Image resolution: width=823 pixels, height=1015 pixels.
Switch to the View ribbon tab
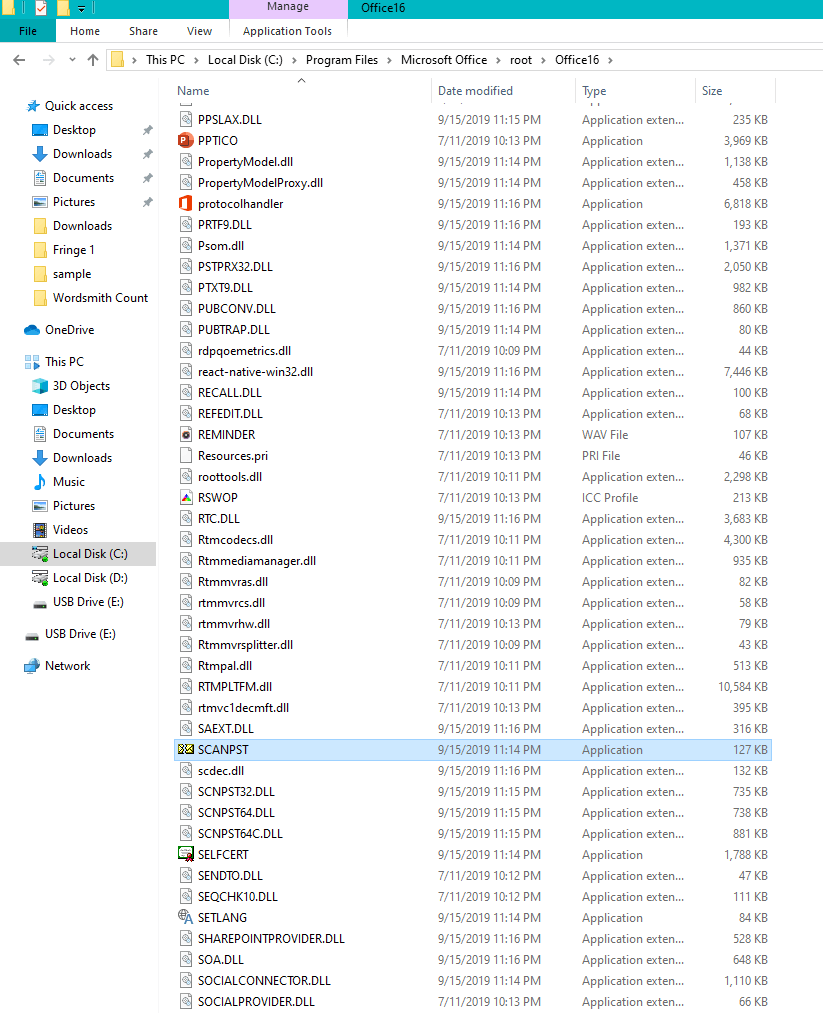[199, 31]
